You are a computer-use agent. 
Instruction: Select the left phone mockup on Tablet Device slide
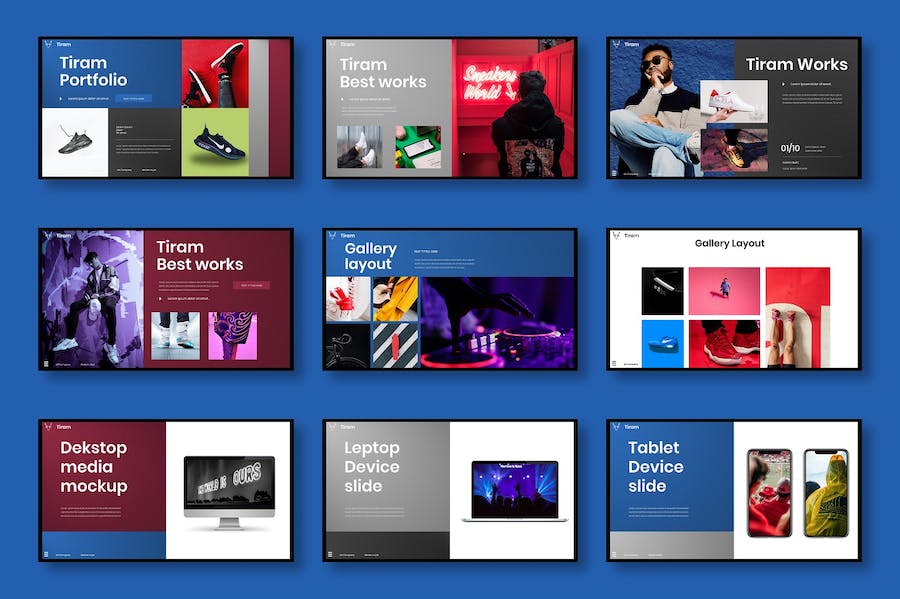[769, 491]
